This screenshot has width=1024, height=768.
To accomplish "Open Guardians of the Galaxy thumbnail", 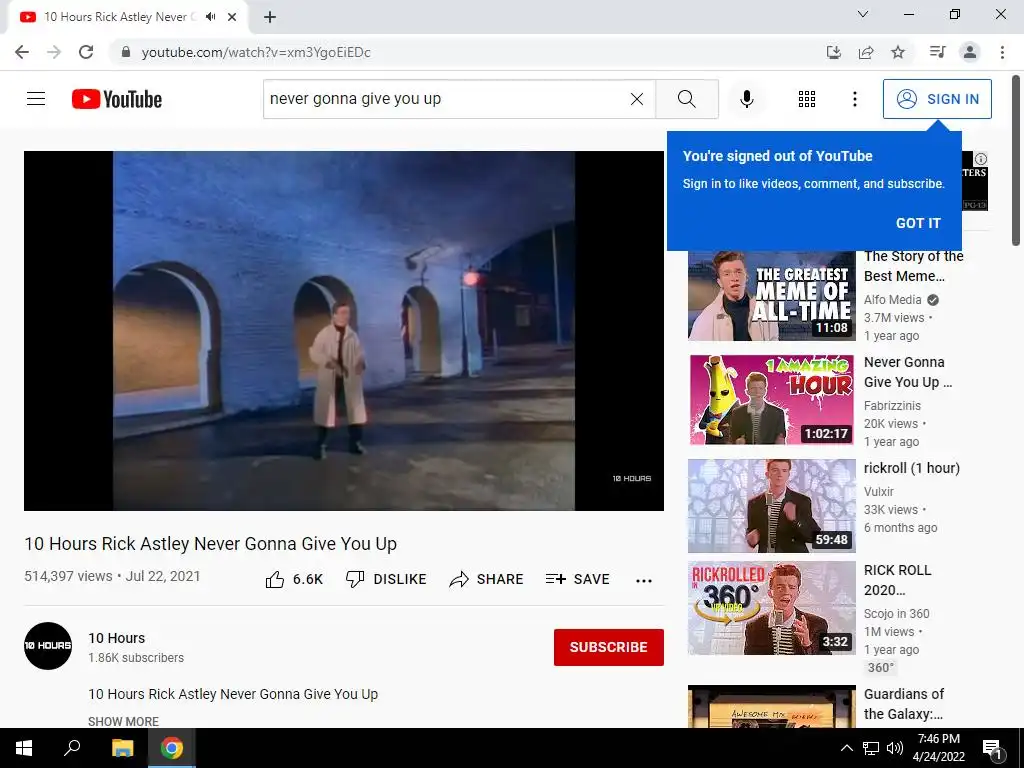I will coord(771,707).
